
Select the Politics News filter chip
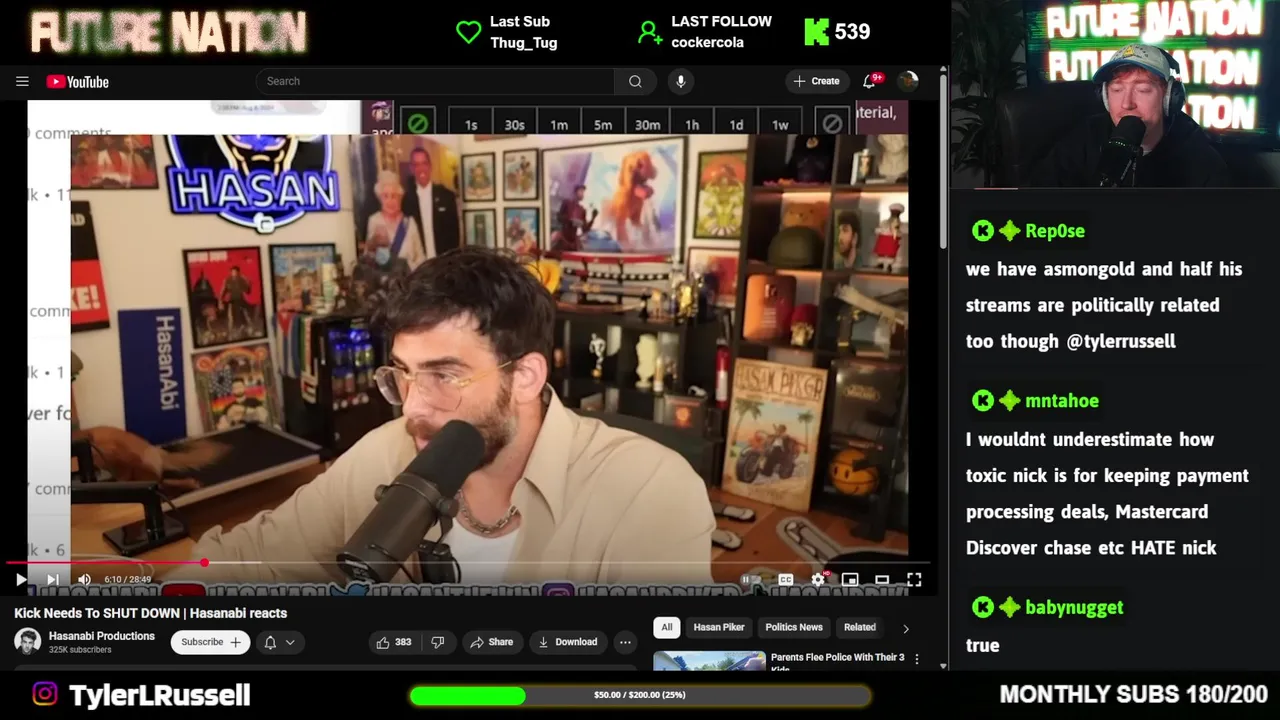coord(794,627)
